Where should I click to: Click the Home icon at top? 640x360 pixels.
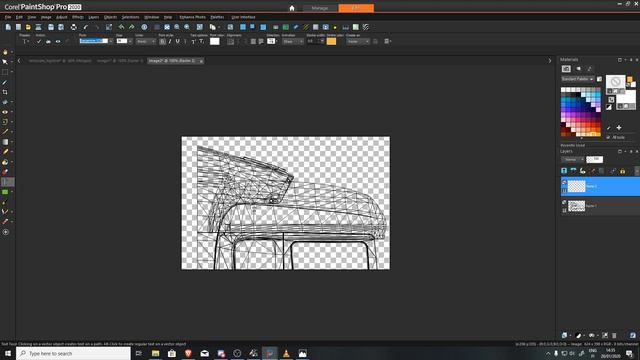click(x=292, y=8)
